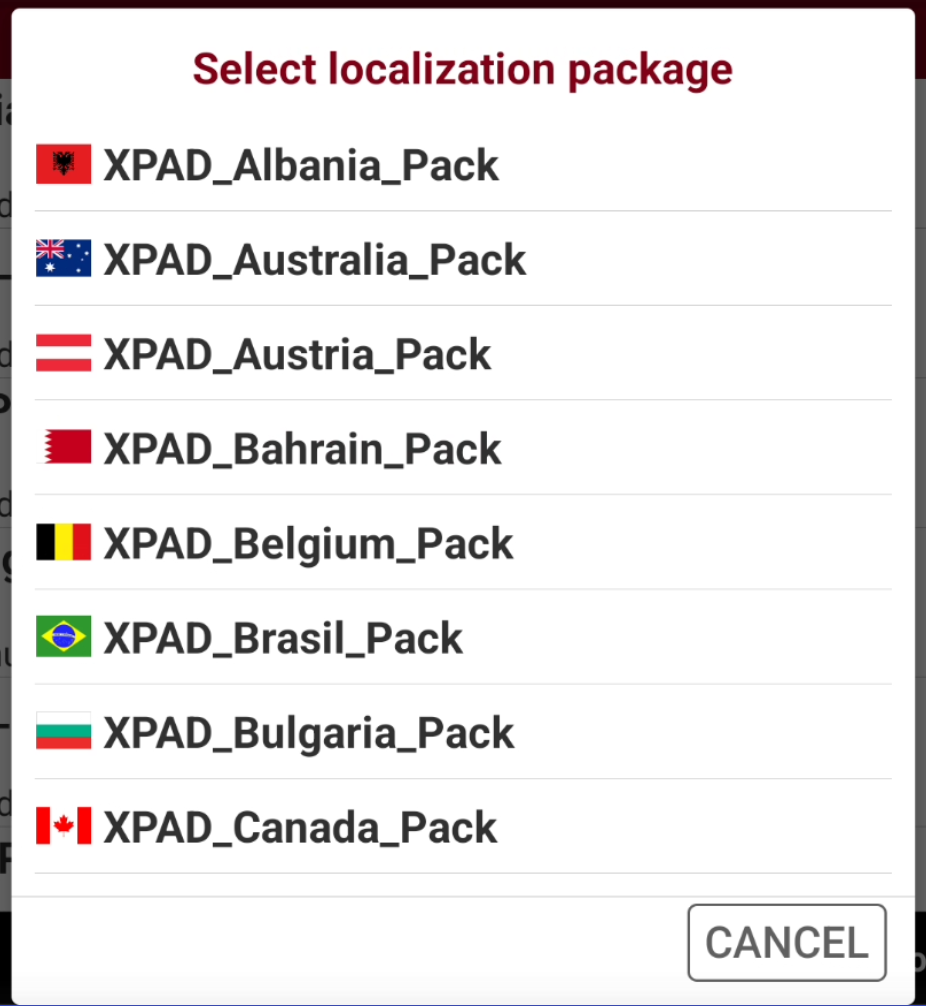Choose XPAD_Australia_Pack from the list
Image resolution: width=926 pixels, height=1006 pixels.
463,259
